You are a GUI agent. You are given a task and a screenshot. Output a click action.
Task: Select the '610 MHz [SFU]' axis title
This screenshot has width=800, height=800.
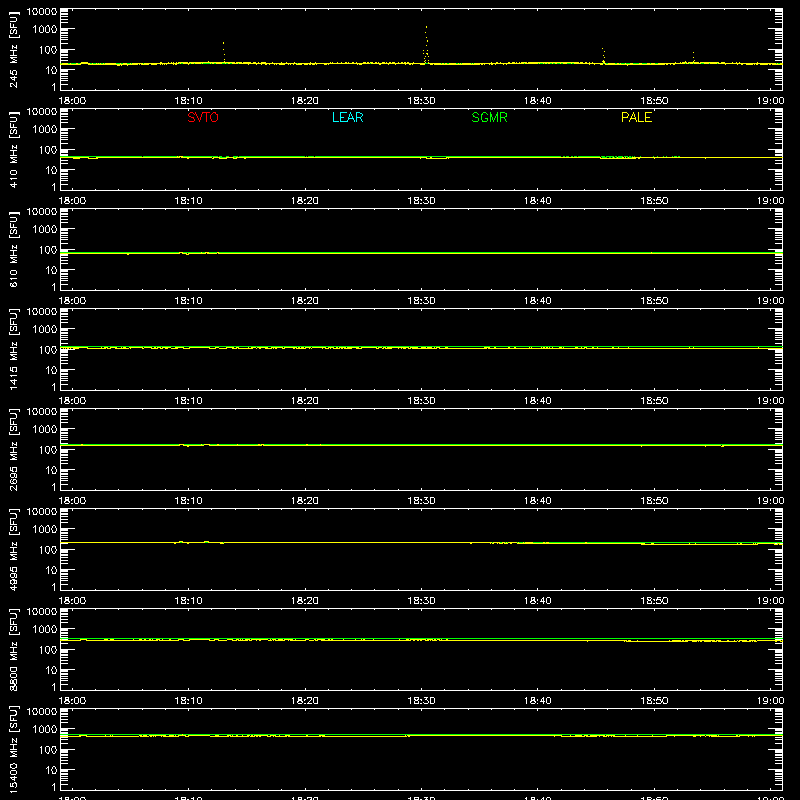point(13,250)
